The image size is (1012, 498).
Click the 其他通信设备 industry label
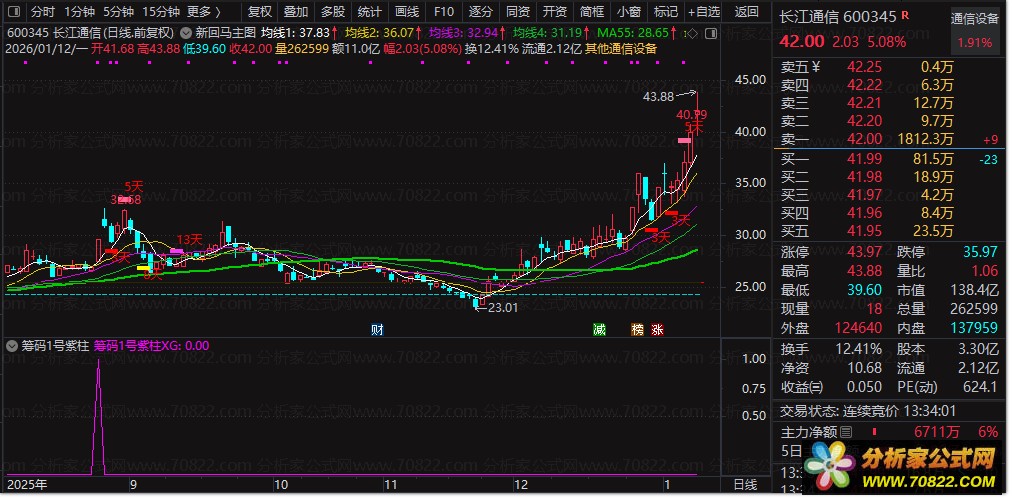(621, 48)
